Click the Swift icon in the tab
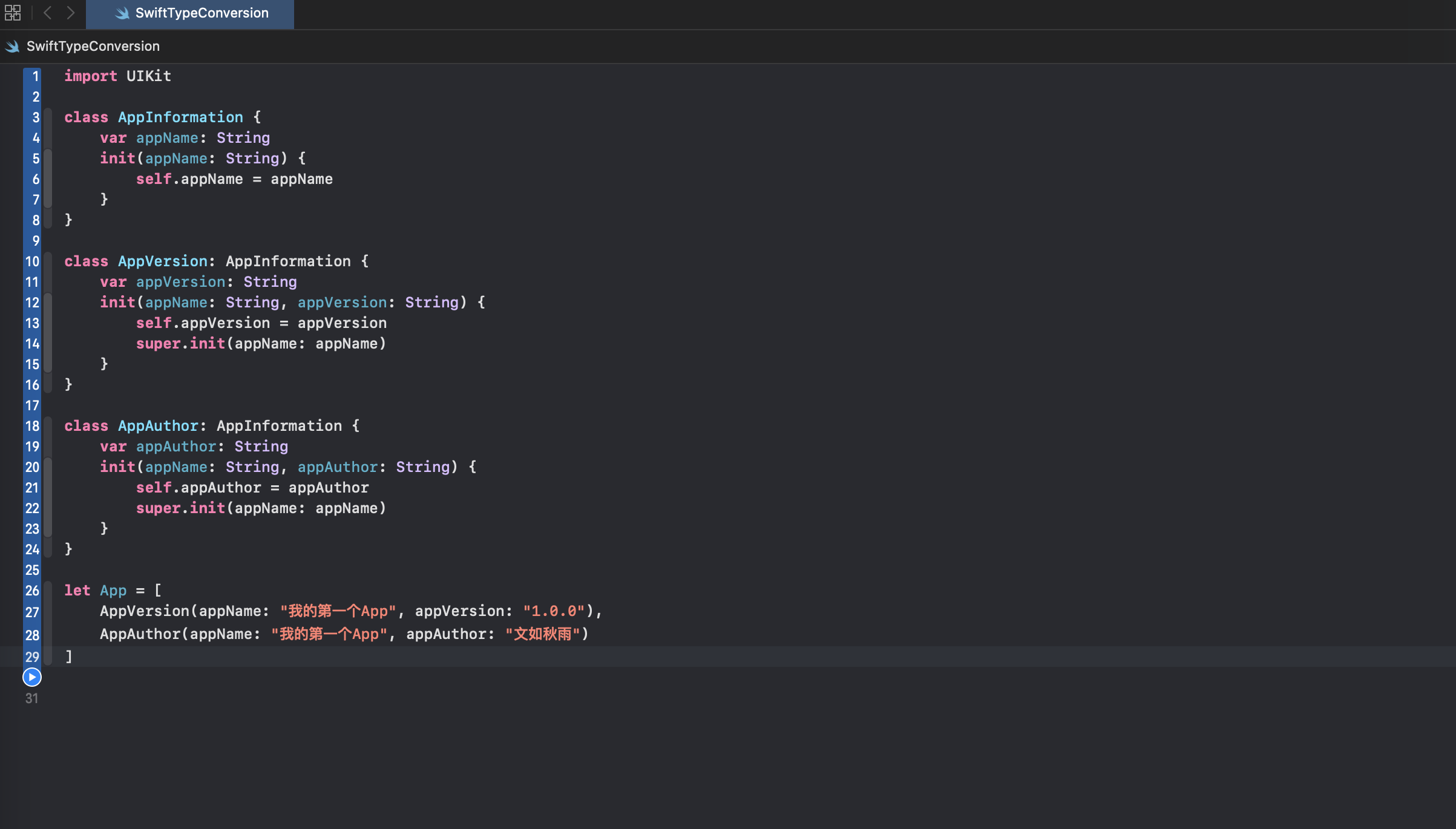The image size is (1456, 829). click(x=122, y=13)
